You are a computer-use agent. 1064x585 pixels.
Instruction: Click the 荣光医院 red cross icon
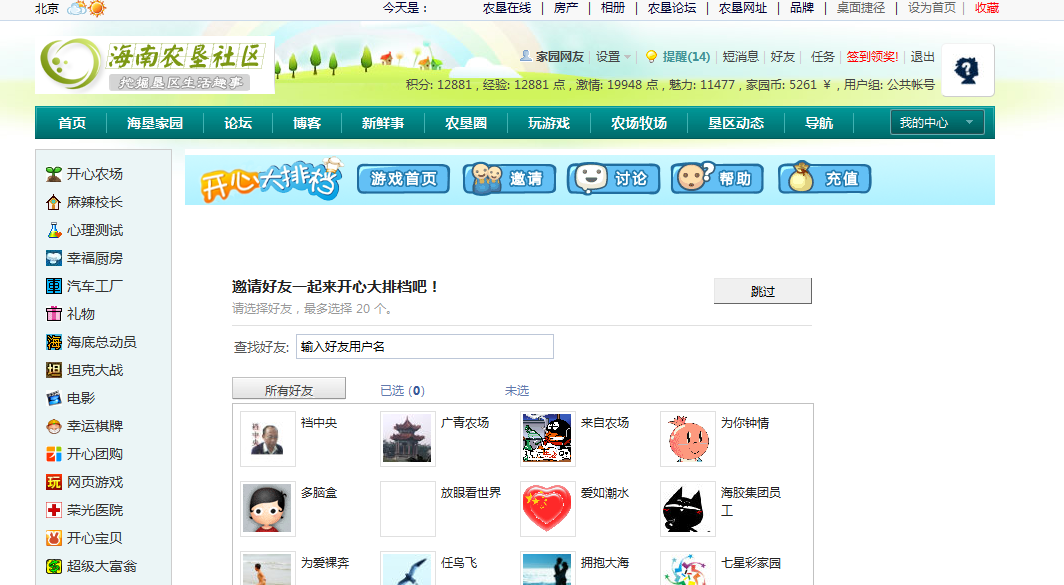coord(54,510)
